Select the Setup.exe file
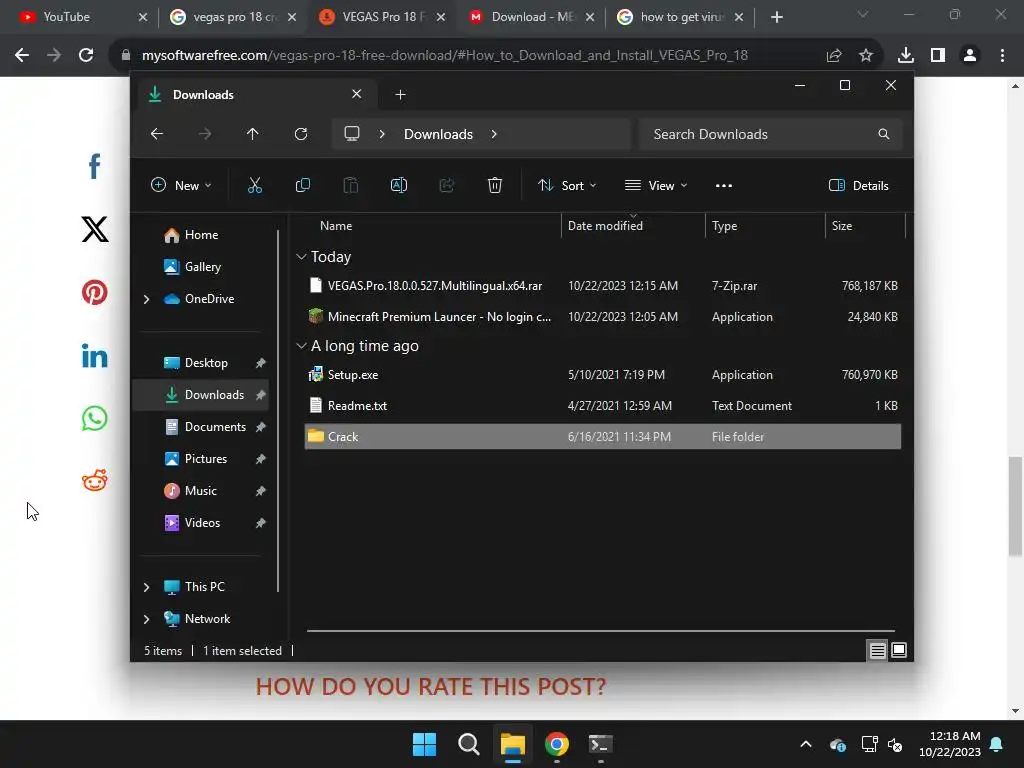 (603, 375)
